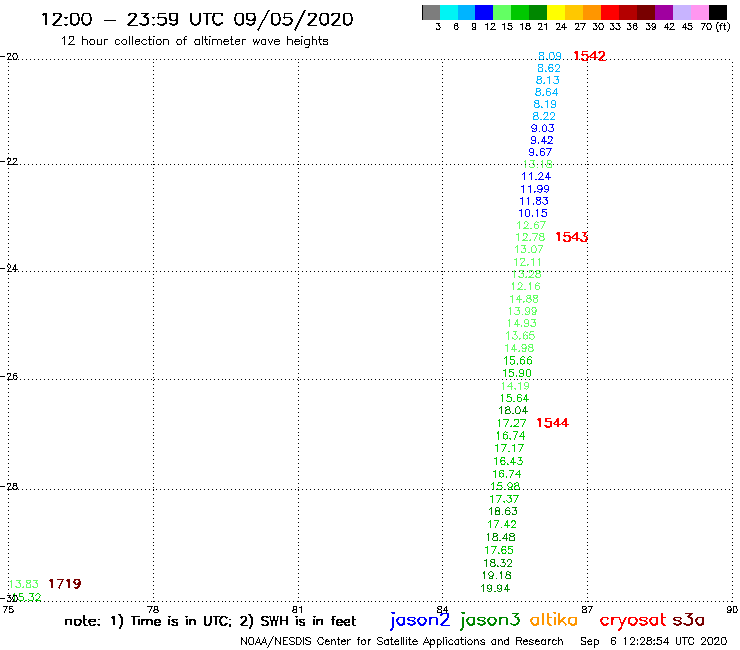Image resolution: width=740 pixels, height=650 pixels.
Task: Click the subtitle about altimeter wave heights
Action: pyautogui.click(x=194, y=41)
